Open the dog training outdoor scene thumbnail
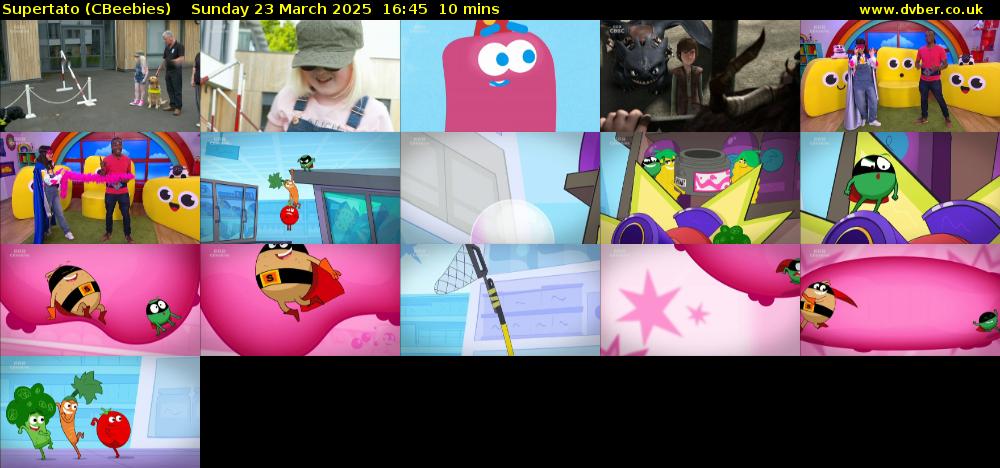This screenshot has height=468, width=1000. (x=100, y=76)
